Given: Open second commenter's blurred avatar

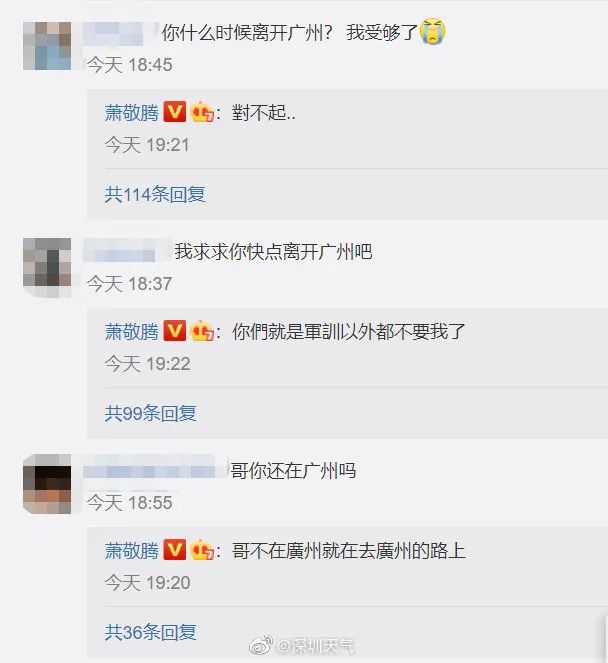Looking at the screenshot, I should tap(47, 267).
